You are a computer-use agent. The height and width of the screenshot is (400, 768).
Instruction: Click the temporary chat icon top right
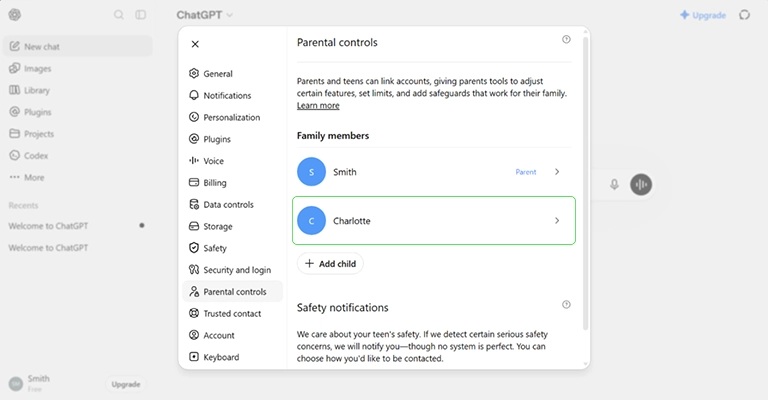click(x=744, y=15)
